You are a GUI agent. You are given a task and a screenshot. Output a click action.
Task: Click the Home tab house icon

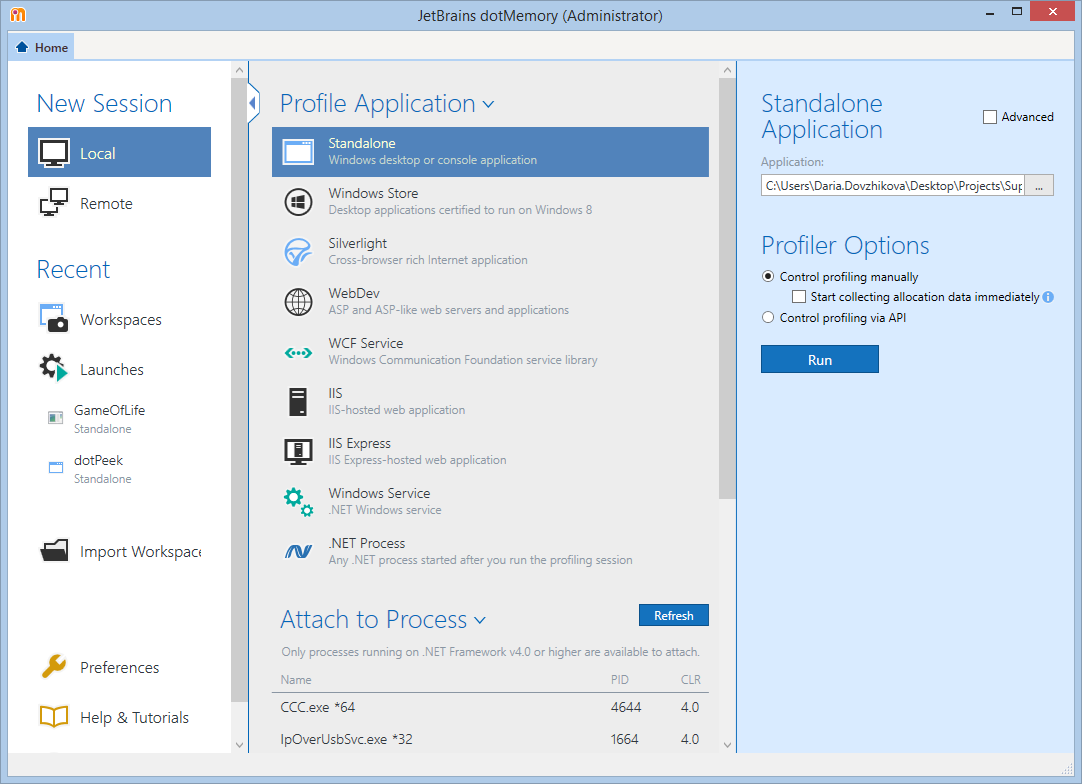point(22,47)
